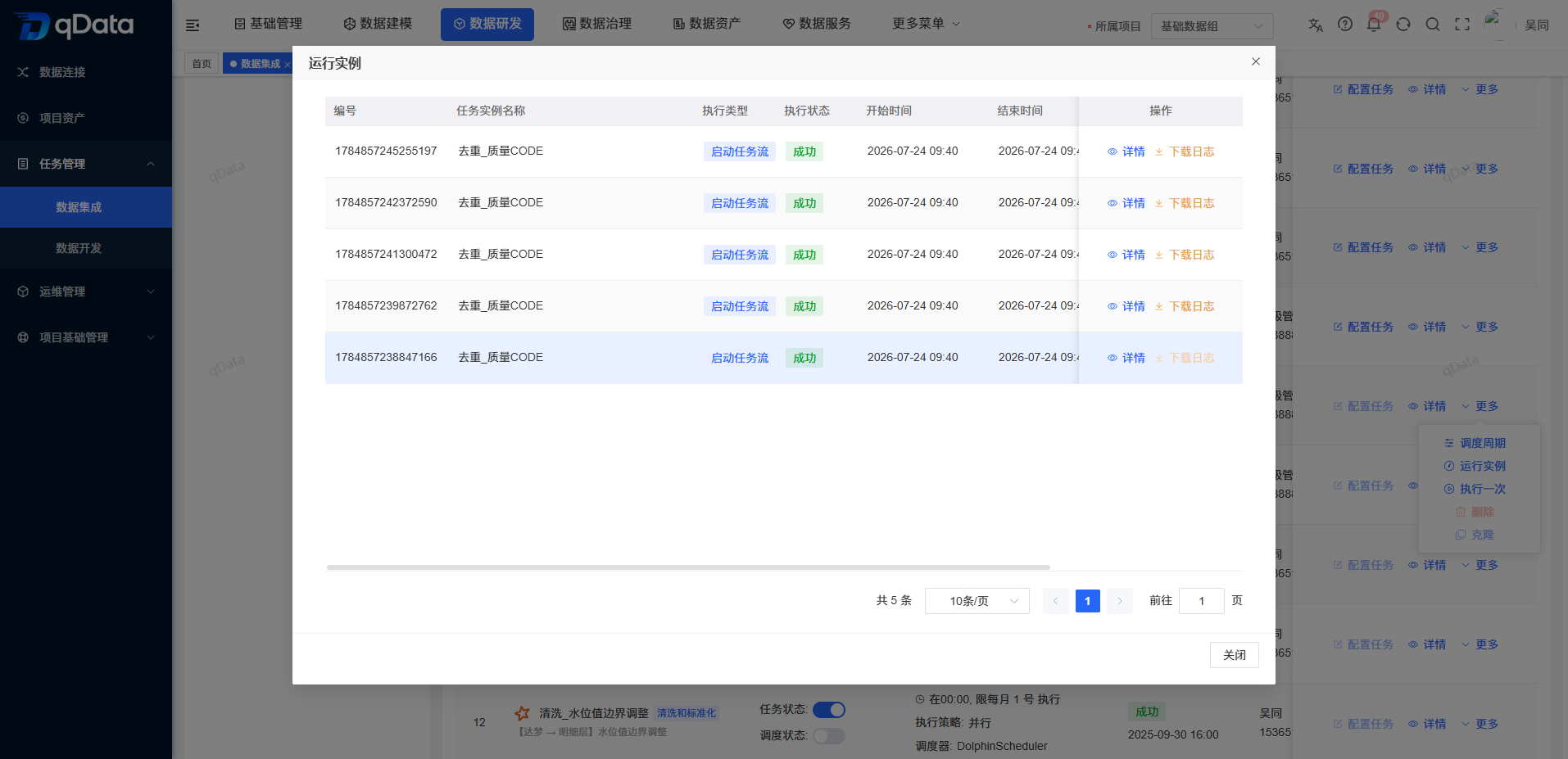Click the 关闭 button

coord(1235,655)
